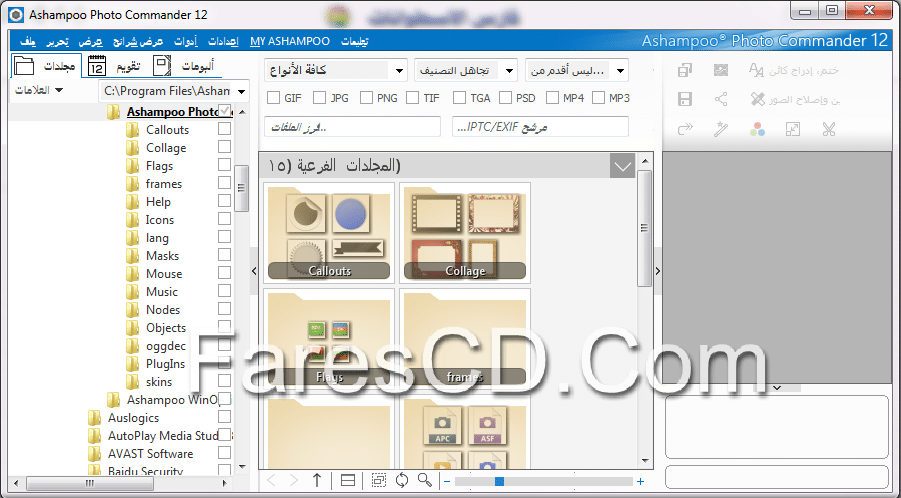This screenshot has width=901, height=498.
Task: Click the repair images tool button
Action: point(795,99)
